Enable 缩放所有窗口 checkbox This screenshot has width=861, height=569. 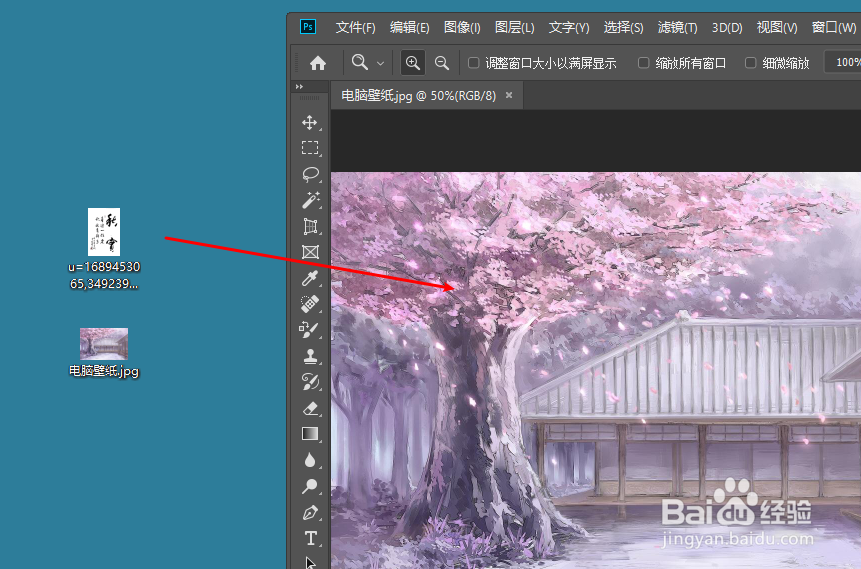coord(644,63)
